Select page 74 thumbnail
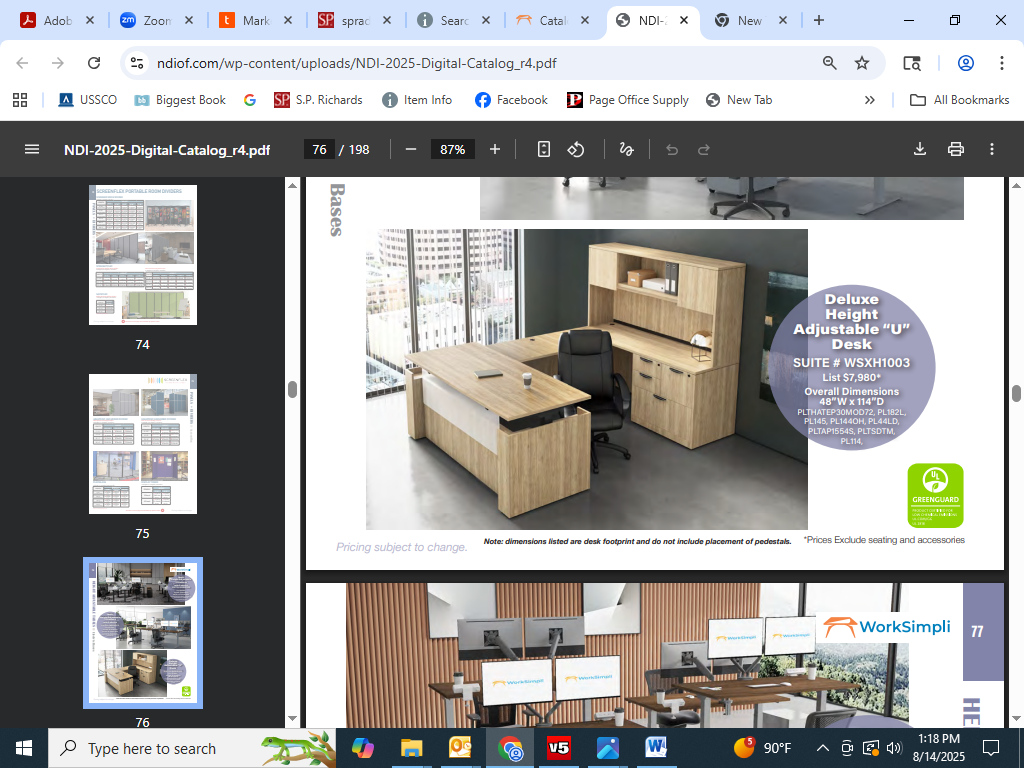Screen dimensions: 1024x768 (143, 255)
